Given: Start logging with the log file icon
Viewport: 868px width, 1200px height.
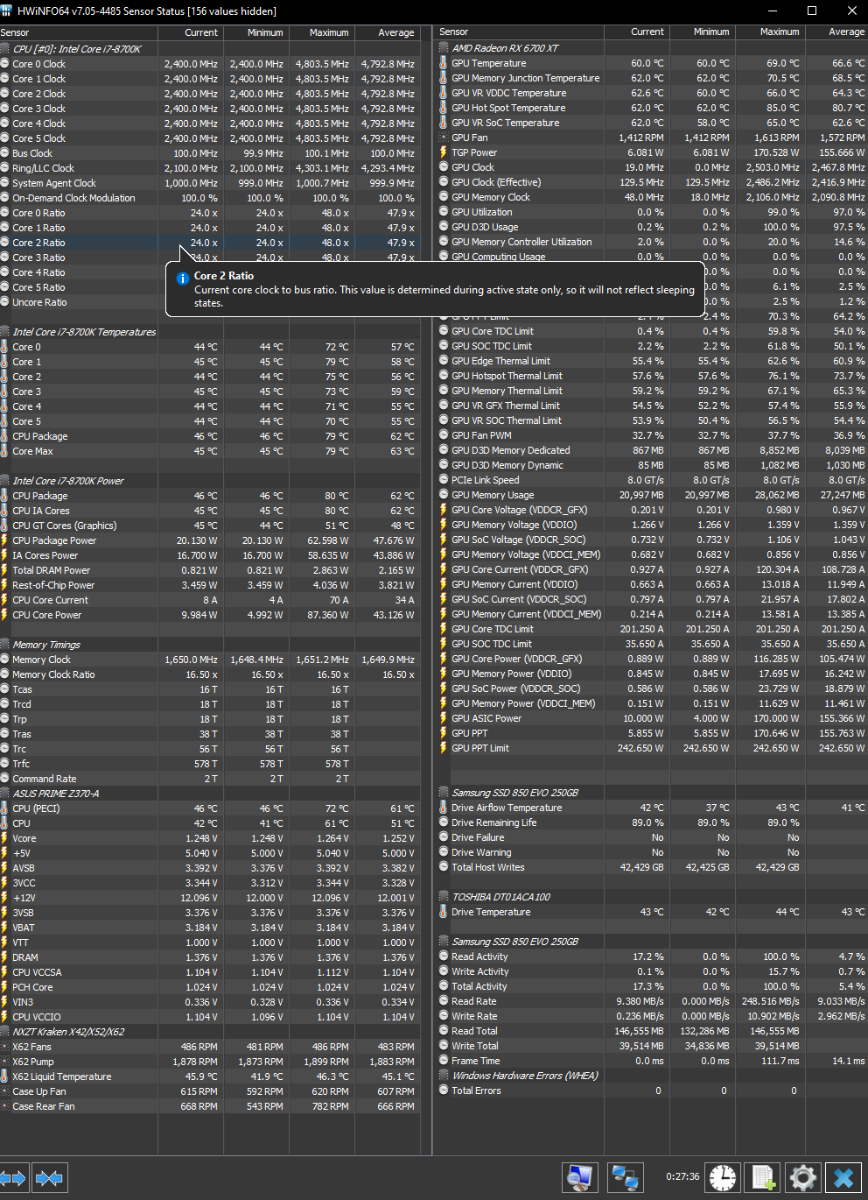Looking at the screenshot, I should click(x=763, y=1177).
